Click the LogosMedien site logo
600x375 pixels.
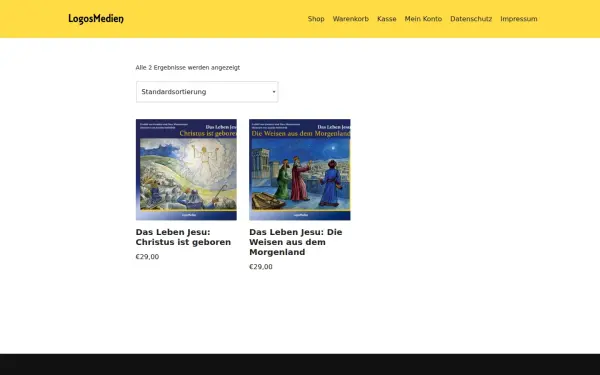96,19
